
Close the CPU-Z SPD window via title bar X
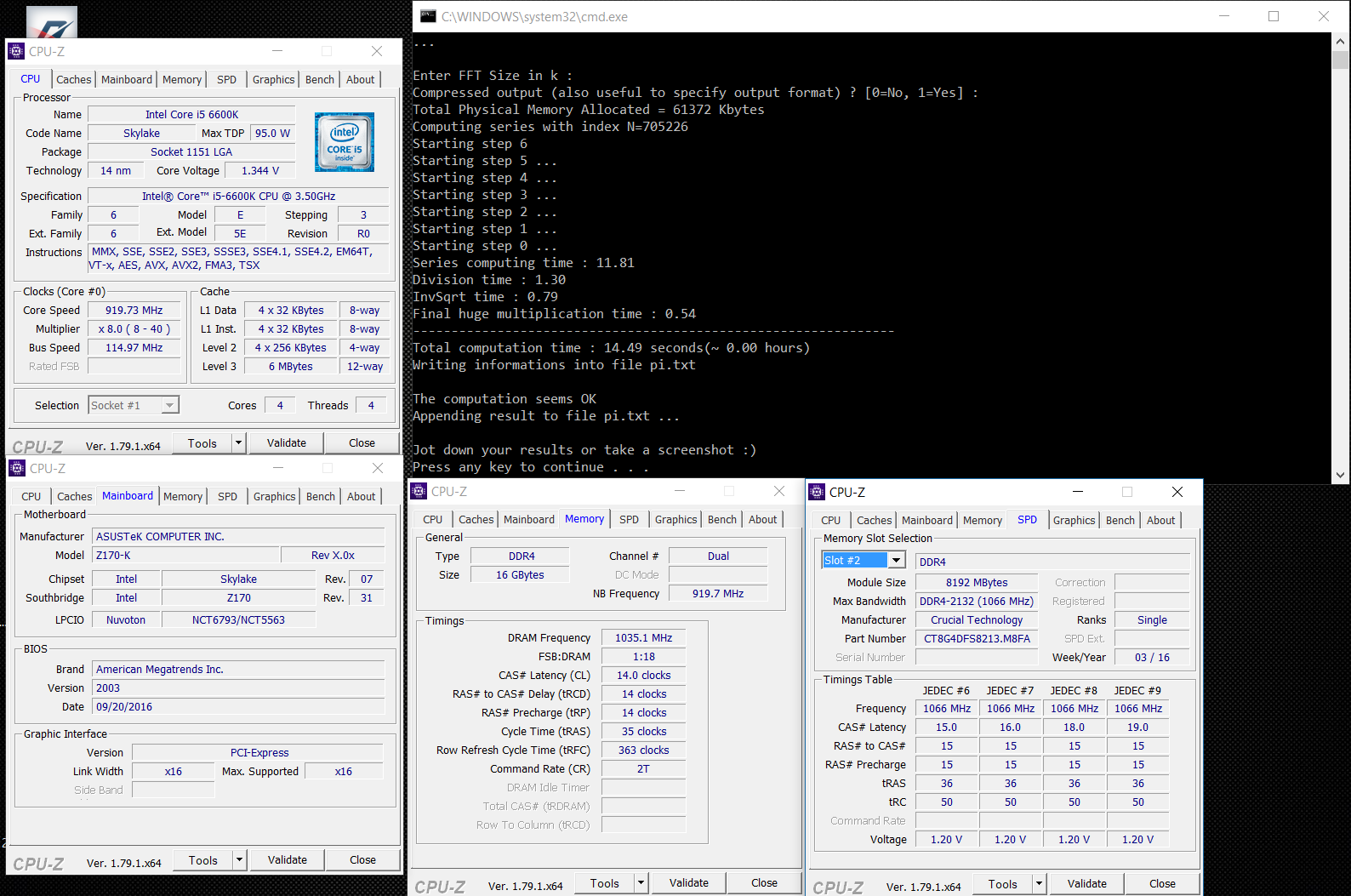tap(1177, 492)
